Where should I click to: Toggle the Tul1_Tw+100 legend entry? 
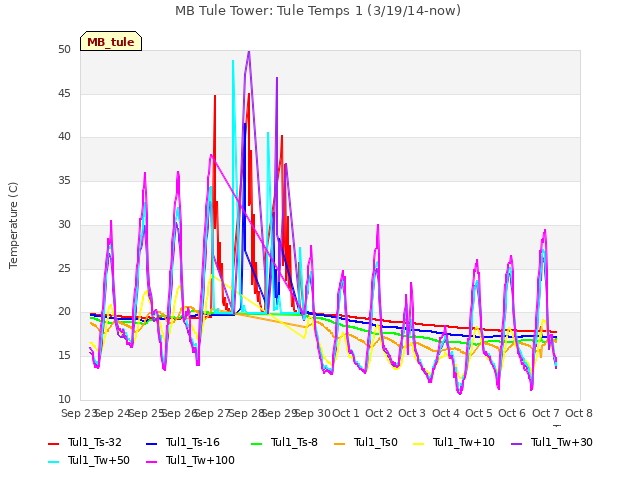[x=190, y=460]
